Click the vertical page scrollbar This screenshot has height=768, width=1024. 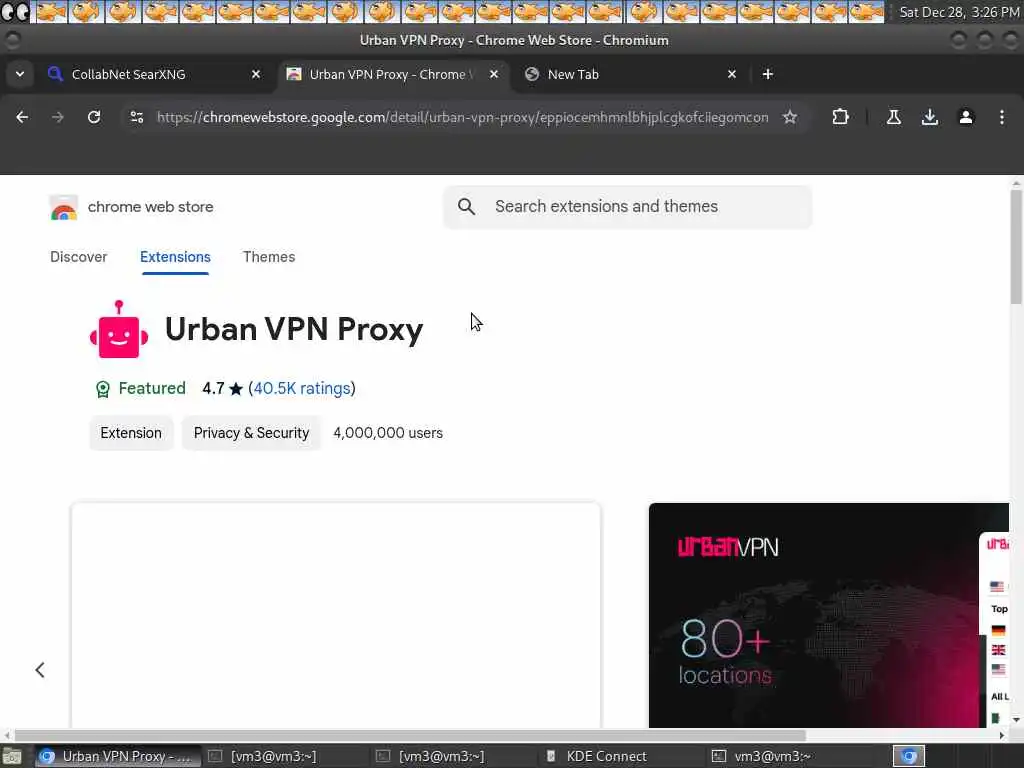(1016, 245)
